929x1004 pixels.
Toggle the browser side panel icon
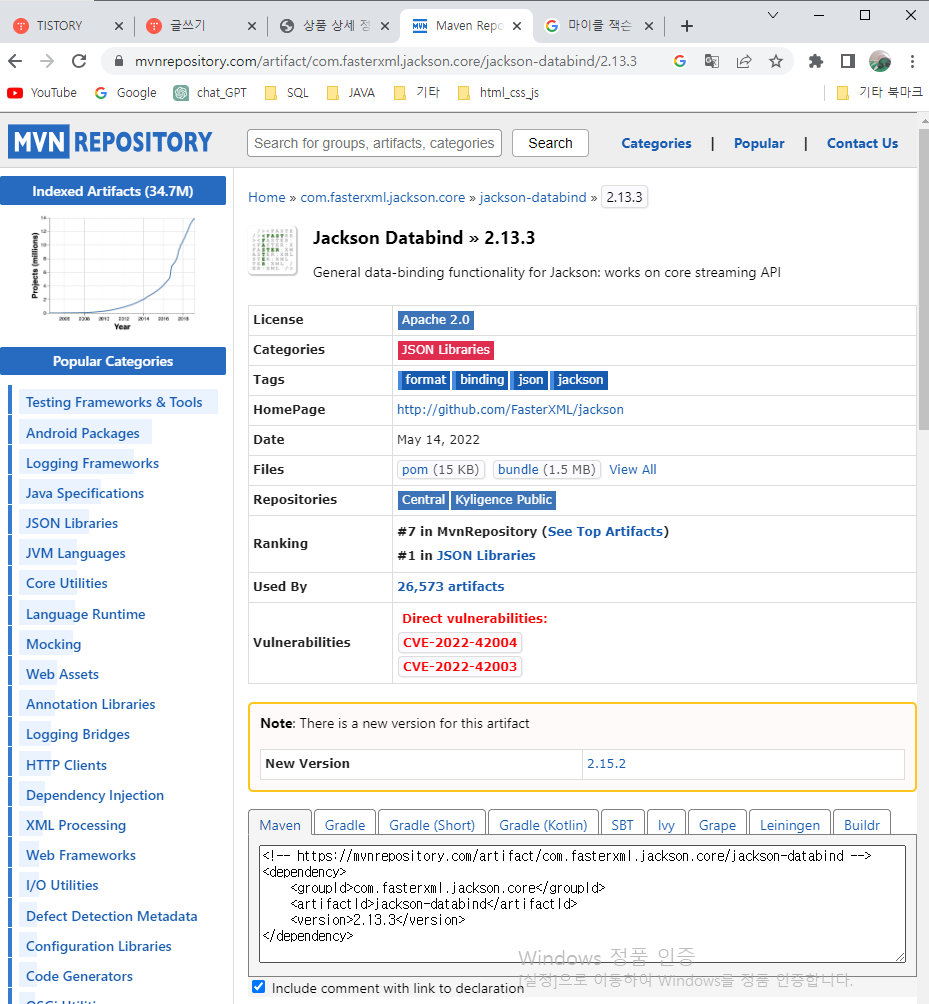click(848, 61)
